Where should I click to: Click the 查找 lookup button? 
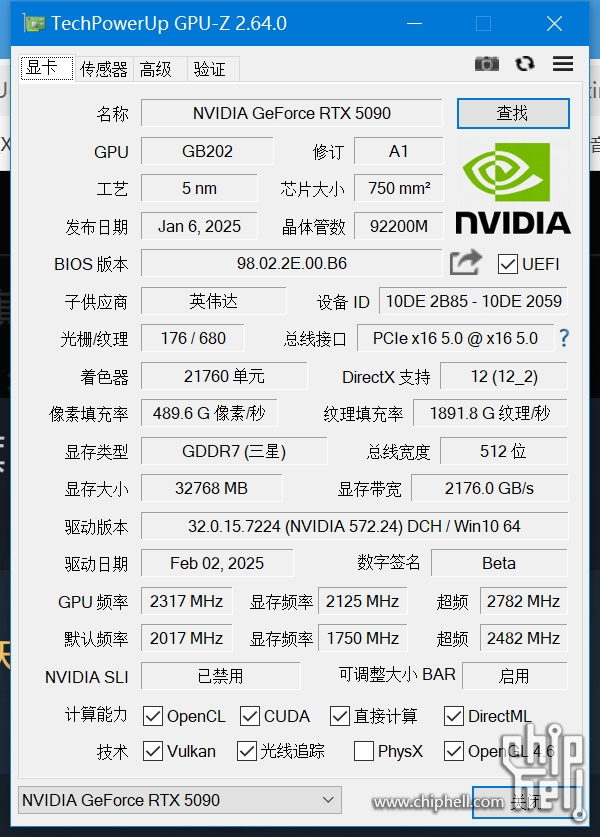coord(513,113)
